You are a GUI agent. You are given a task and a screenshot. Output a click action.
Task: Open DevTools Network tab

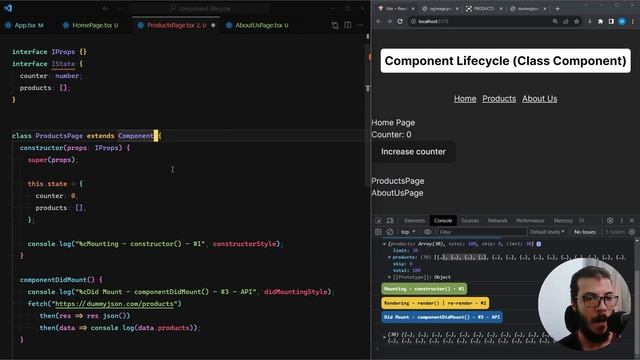coord(497,220)
